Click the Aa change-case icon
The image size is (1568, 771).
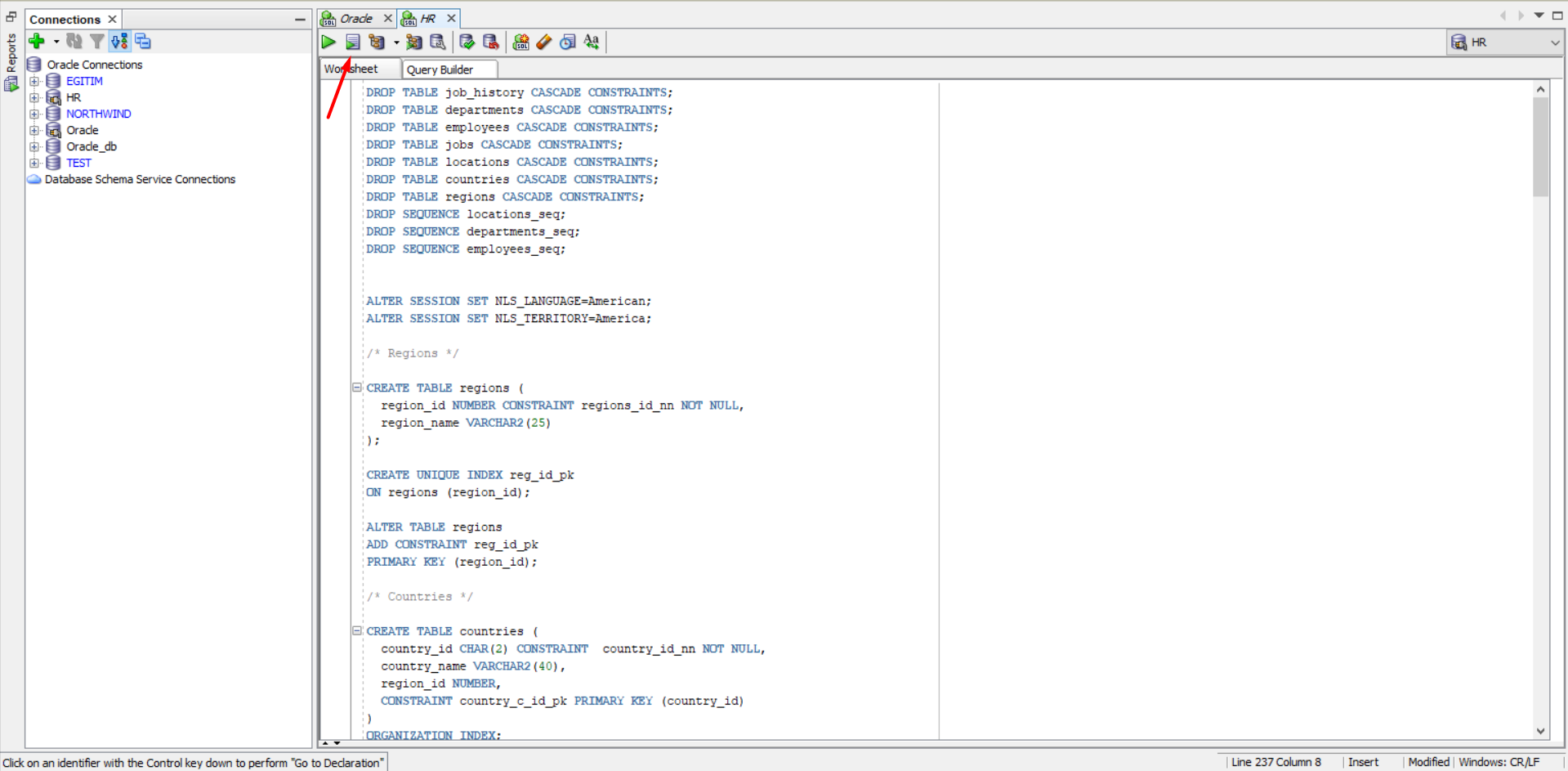pyautogui.click(x=592, y=42)
